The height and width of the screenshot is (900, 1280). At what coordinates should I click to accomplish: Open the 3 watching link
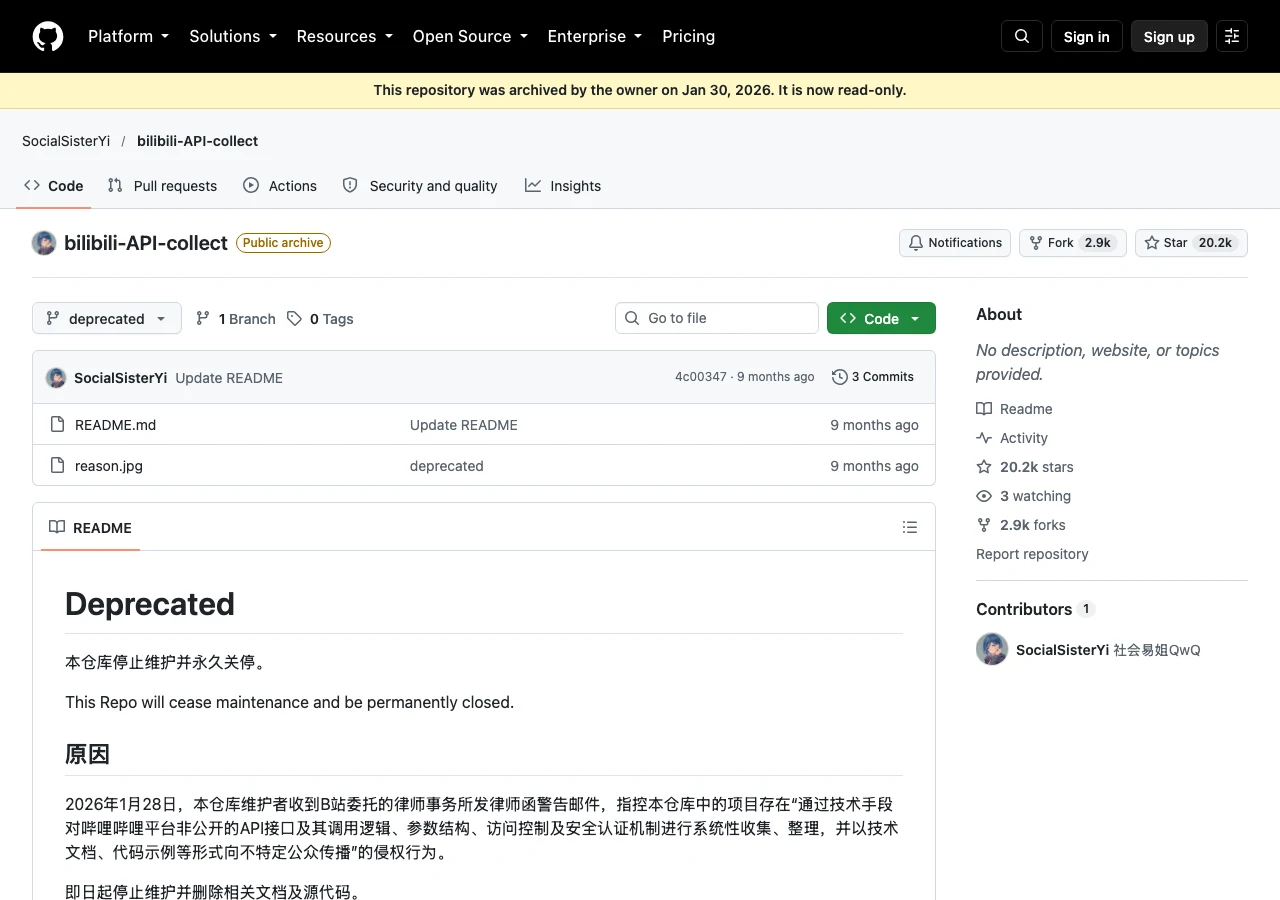1024,496
